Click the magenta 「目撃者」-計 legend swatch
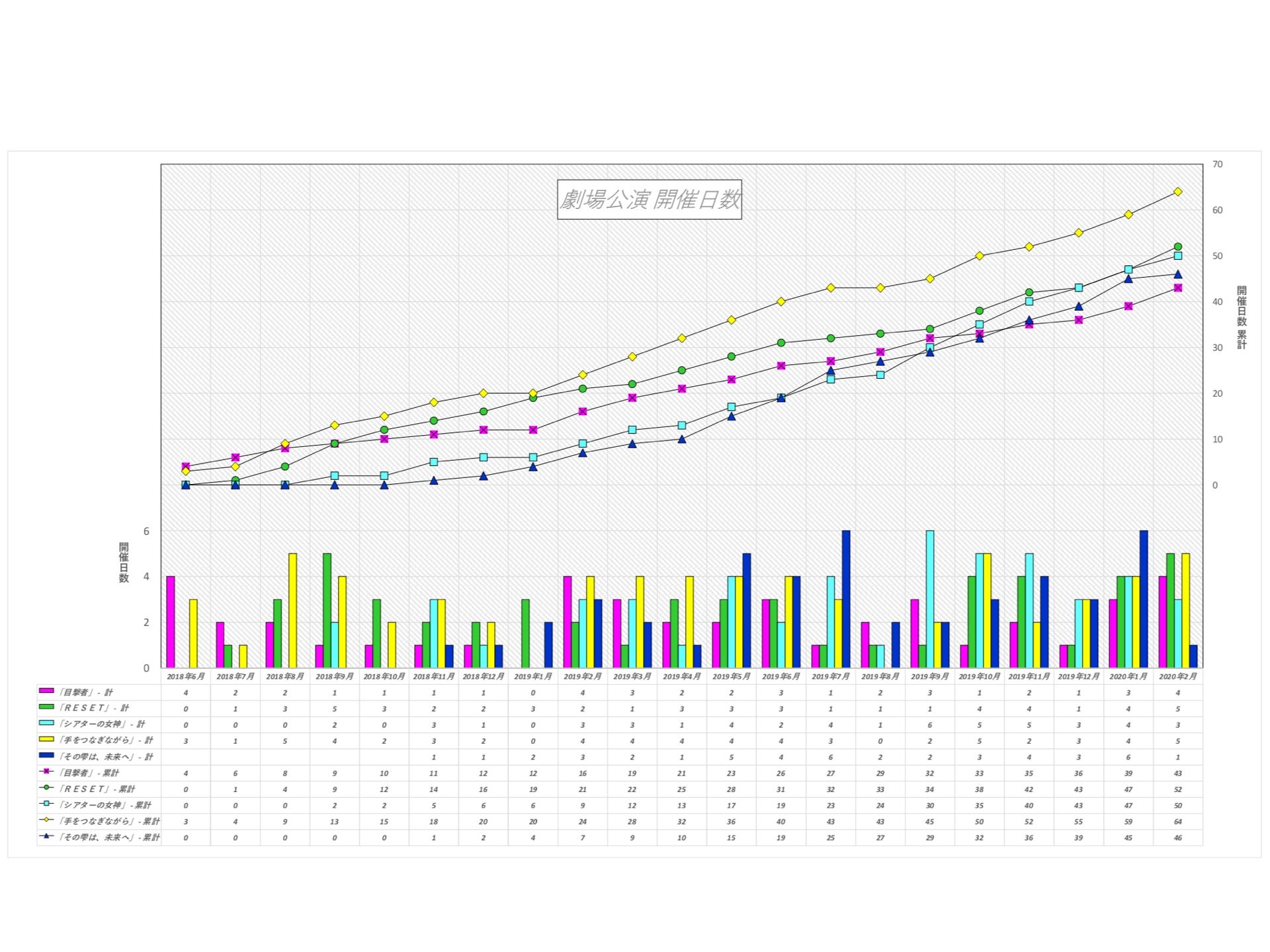 tap(46, 691)
